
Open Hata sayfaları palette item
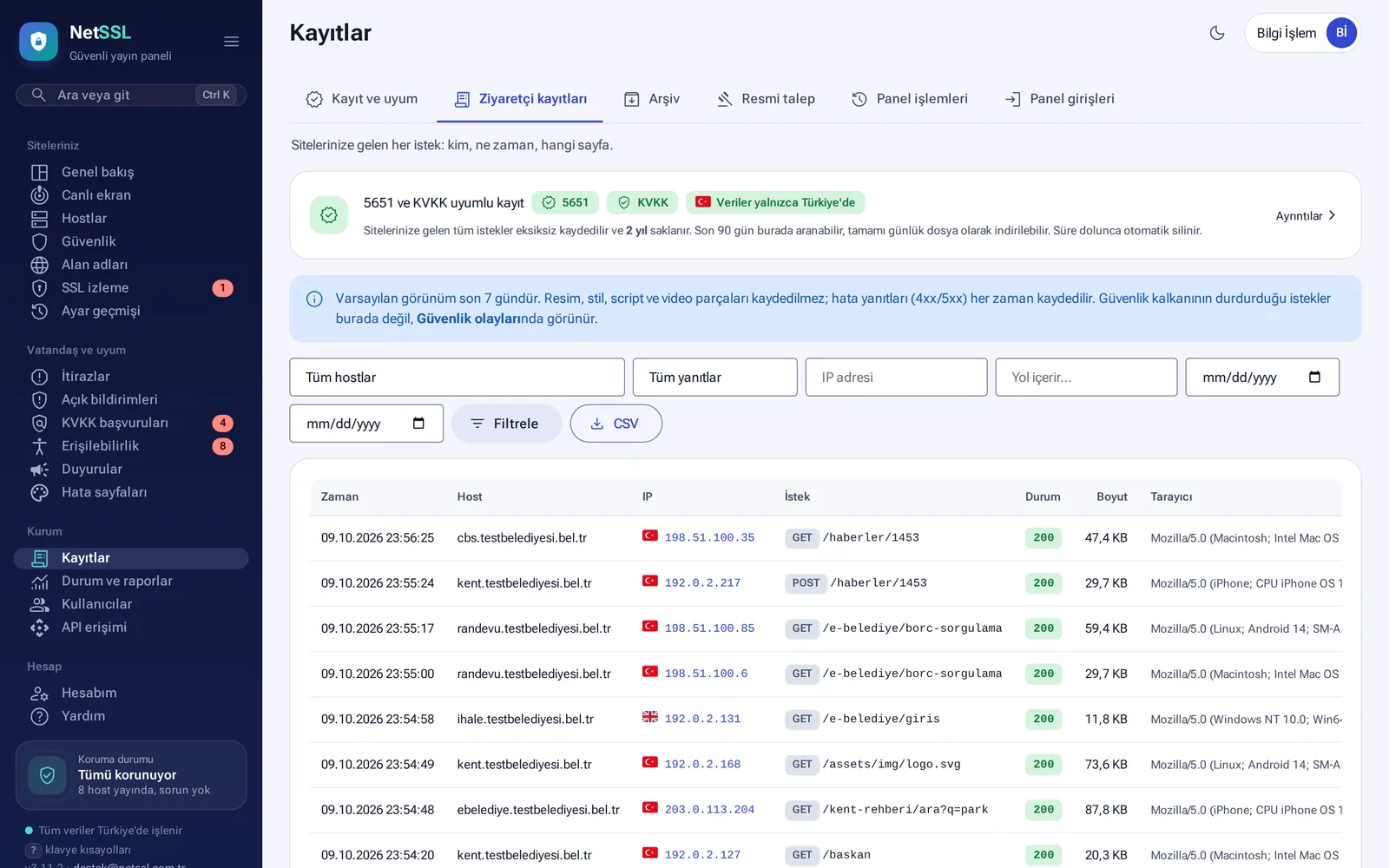(131, 492)
